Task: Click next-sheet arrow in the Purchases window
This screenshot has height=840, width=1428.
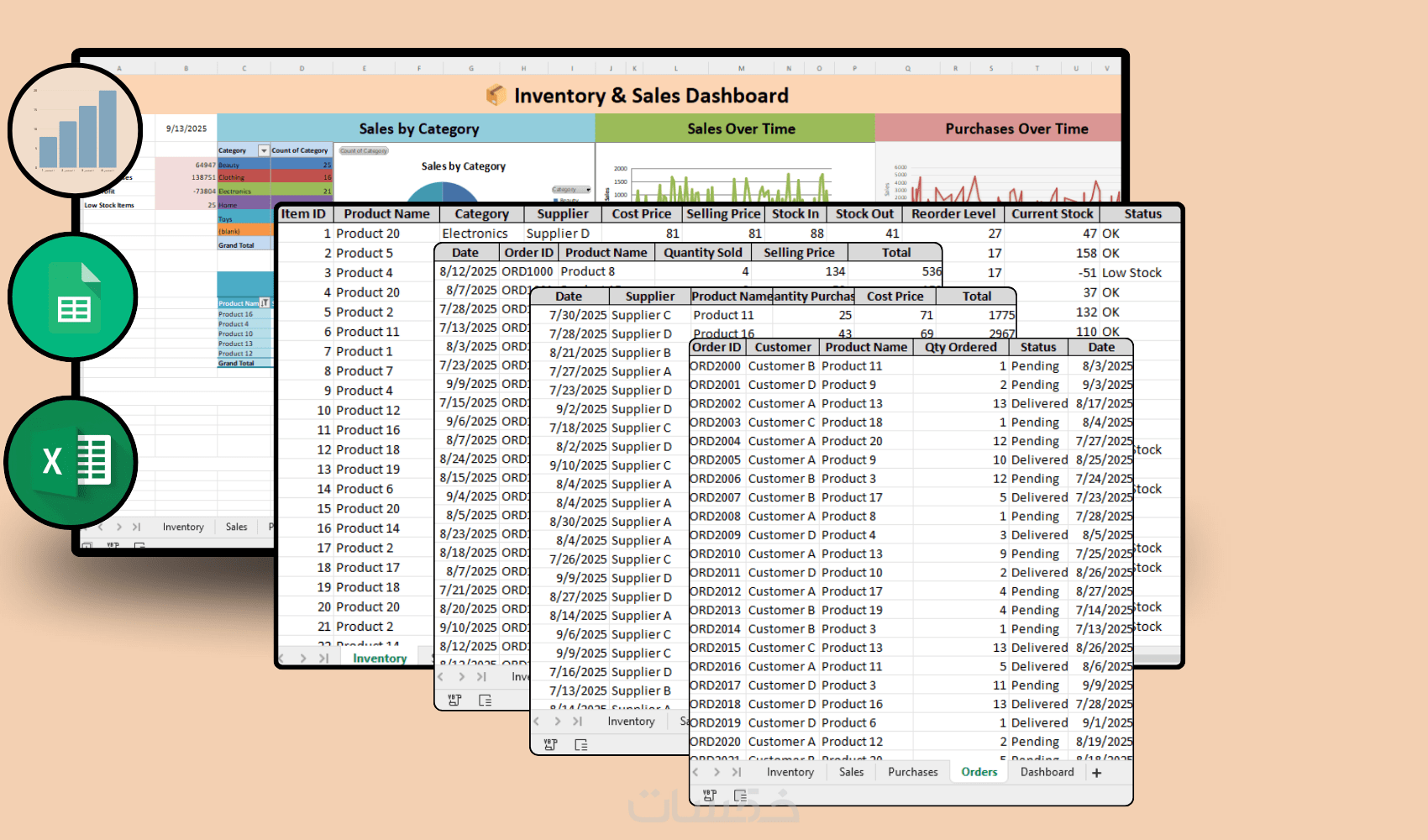Action: (x=558, y=721)
